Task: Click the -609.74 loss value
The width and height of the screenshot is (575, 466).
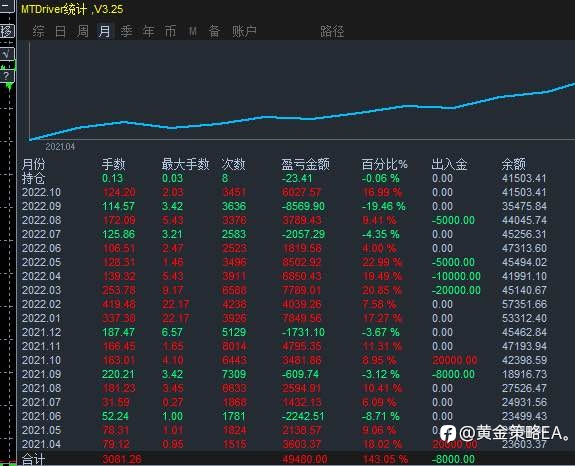Action: click(x=300, y=374)
